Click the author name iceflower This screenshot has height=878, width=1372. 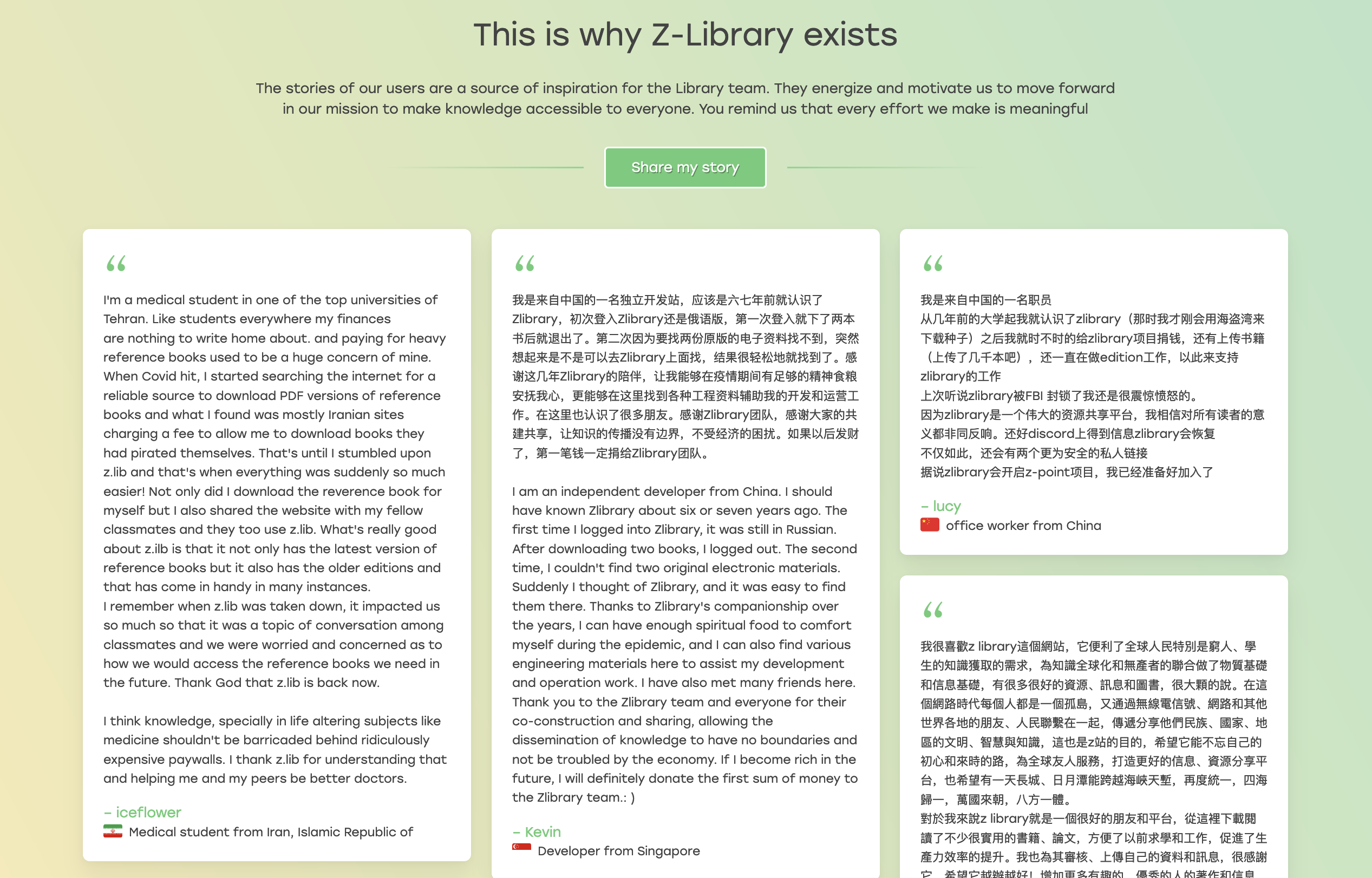[x=148, y=812]
